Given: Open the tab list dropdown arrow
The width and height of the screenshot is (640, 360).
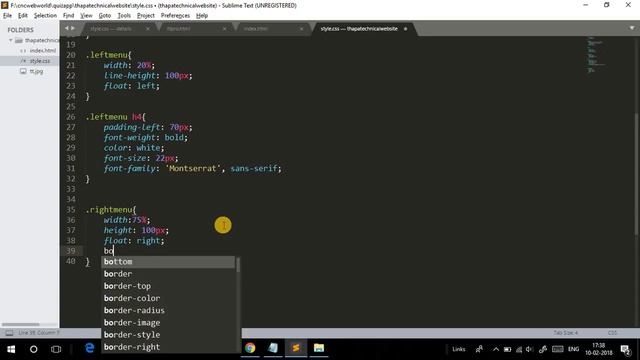Looking at the screenshot, I should [632, 28].
